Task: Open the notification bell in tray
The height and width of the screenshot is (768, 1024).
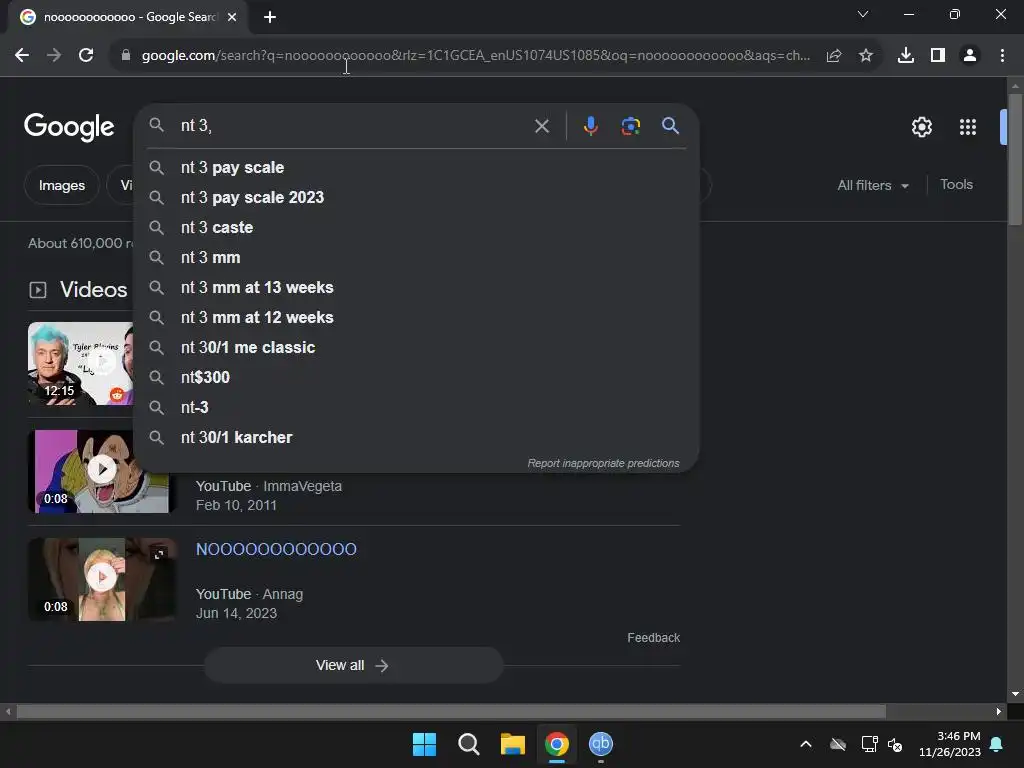Action: point(997,744)
